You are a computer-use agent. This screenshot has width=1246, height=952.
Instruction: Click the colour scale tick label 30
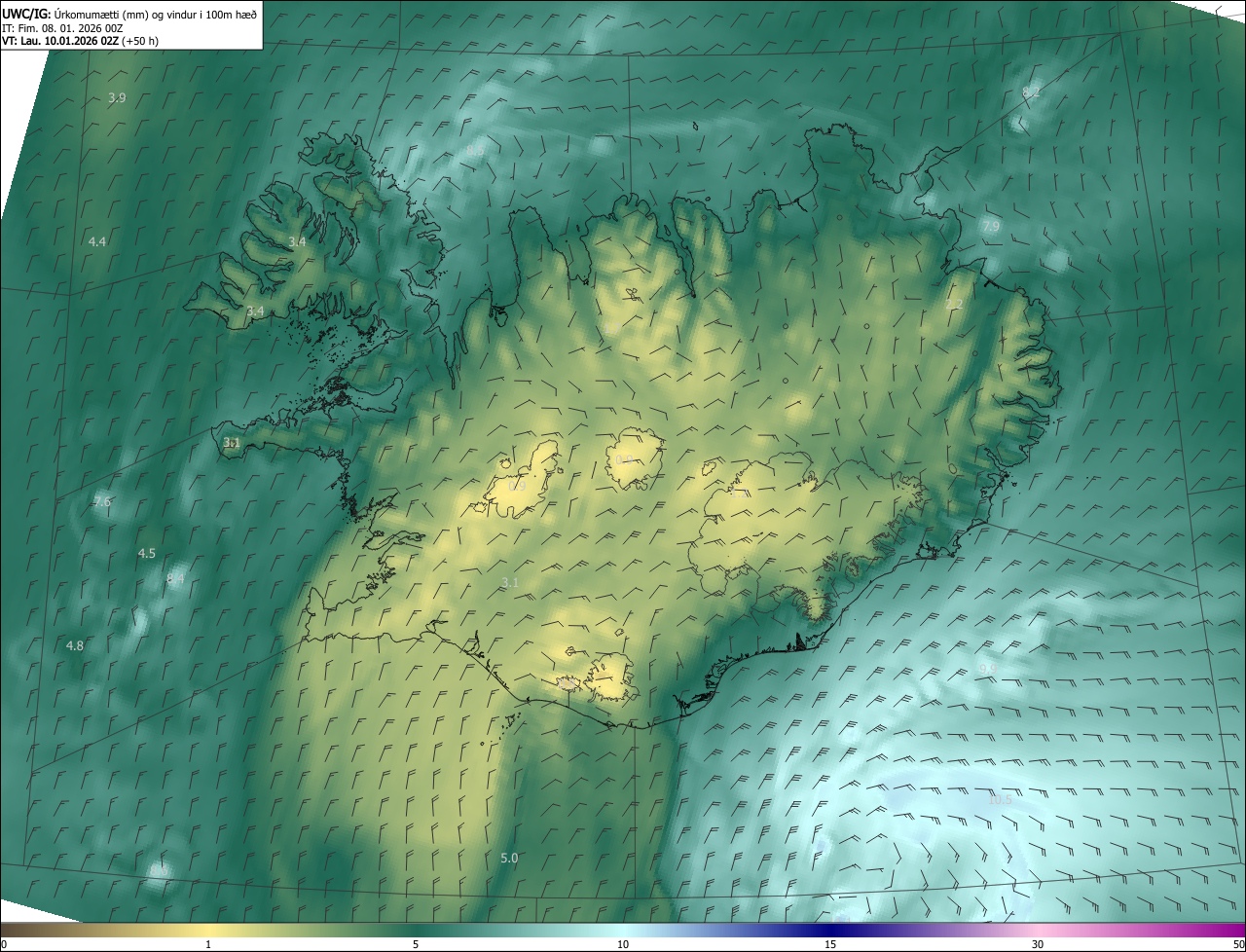click(x=1038, y=944)
